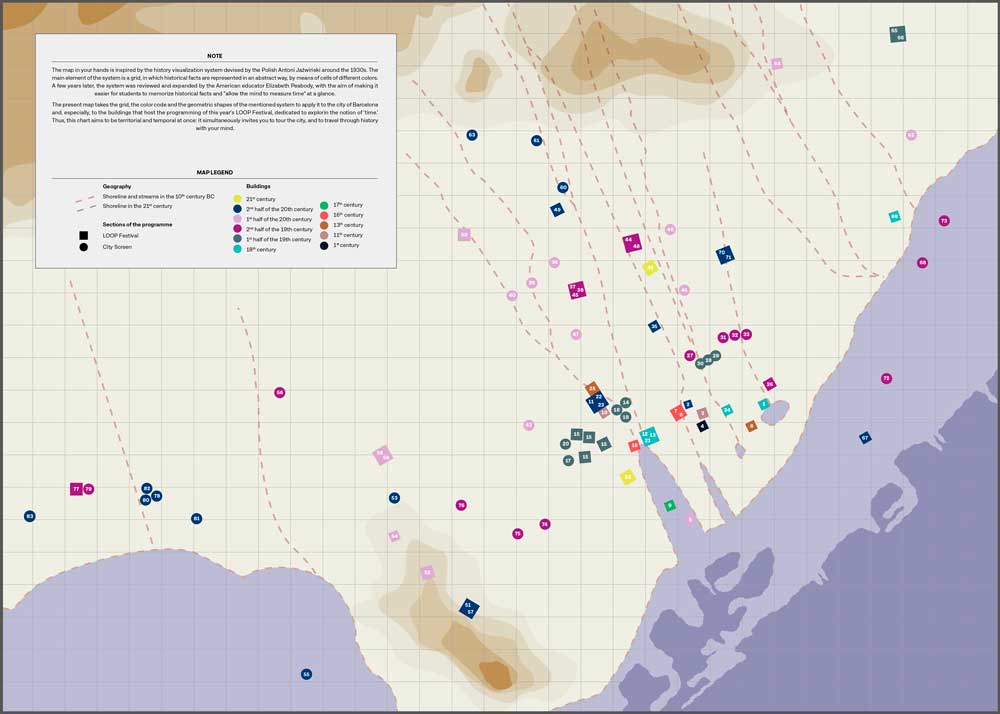Select the magenta square marker 77
This screenshot has width=1000, height=714.
[x=76, y=489]
